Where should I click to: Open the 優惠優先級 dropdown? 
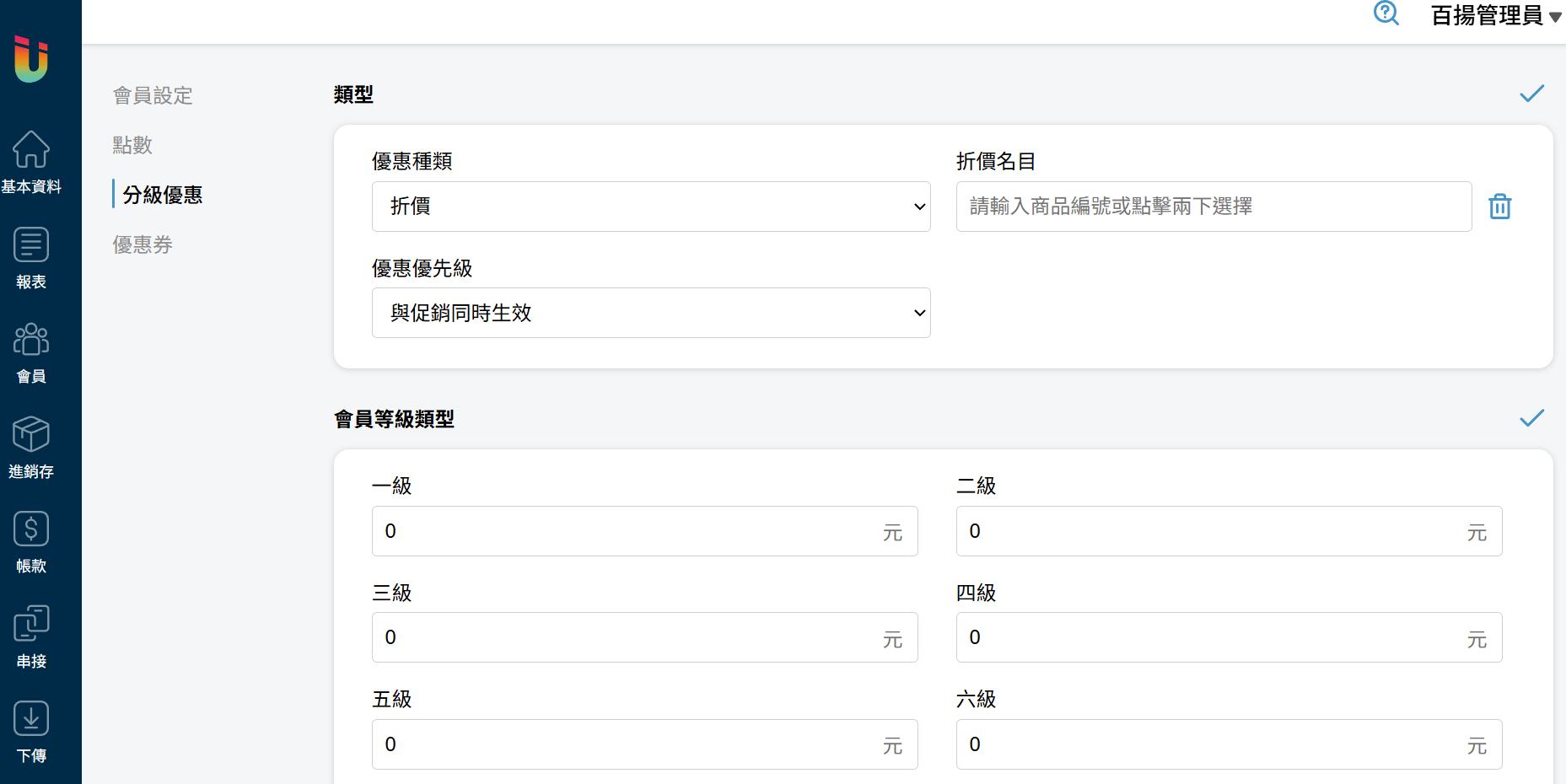click(x=650, y=313)
